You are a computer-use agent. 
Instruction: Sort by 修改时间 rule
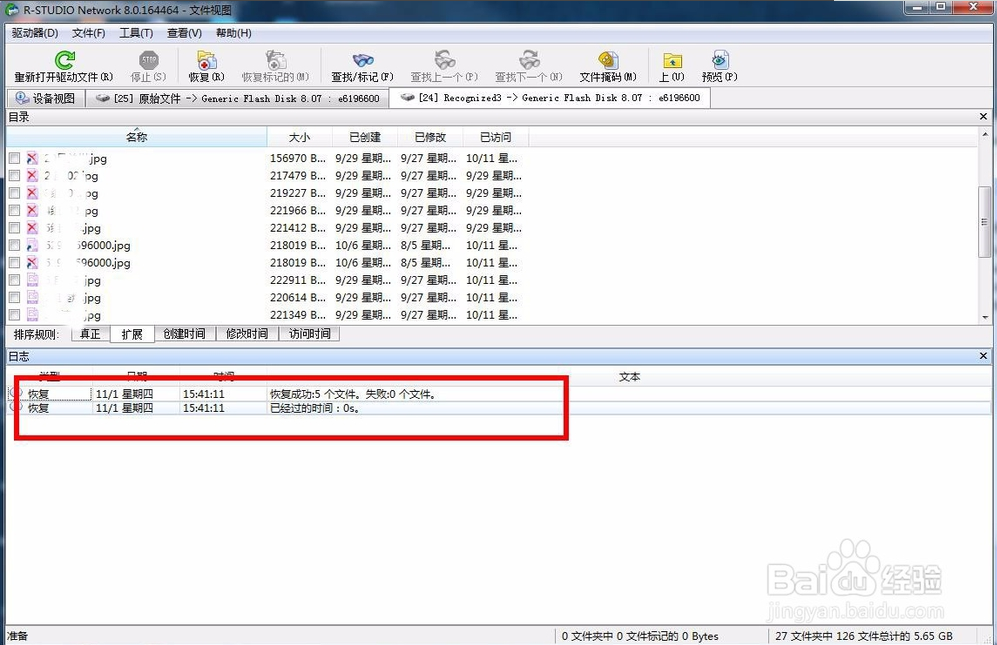pos(247,334)
